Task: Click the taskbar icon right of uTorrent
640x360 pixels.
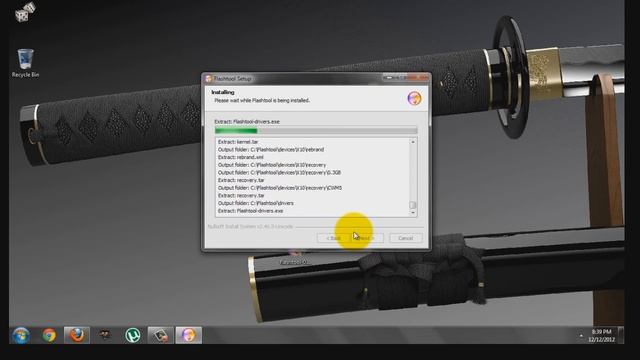Action: pyautogui.click(x=160, y=335)
